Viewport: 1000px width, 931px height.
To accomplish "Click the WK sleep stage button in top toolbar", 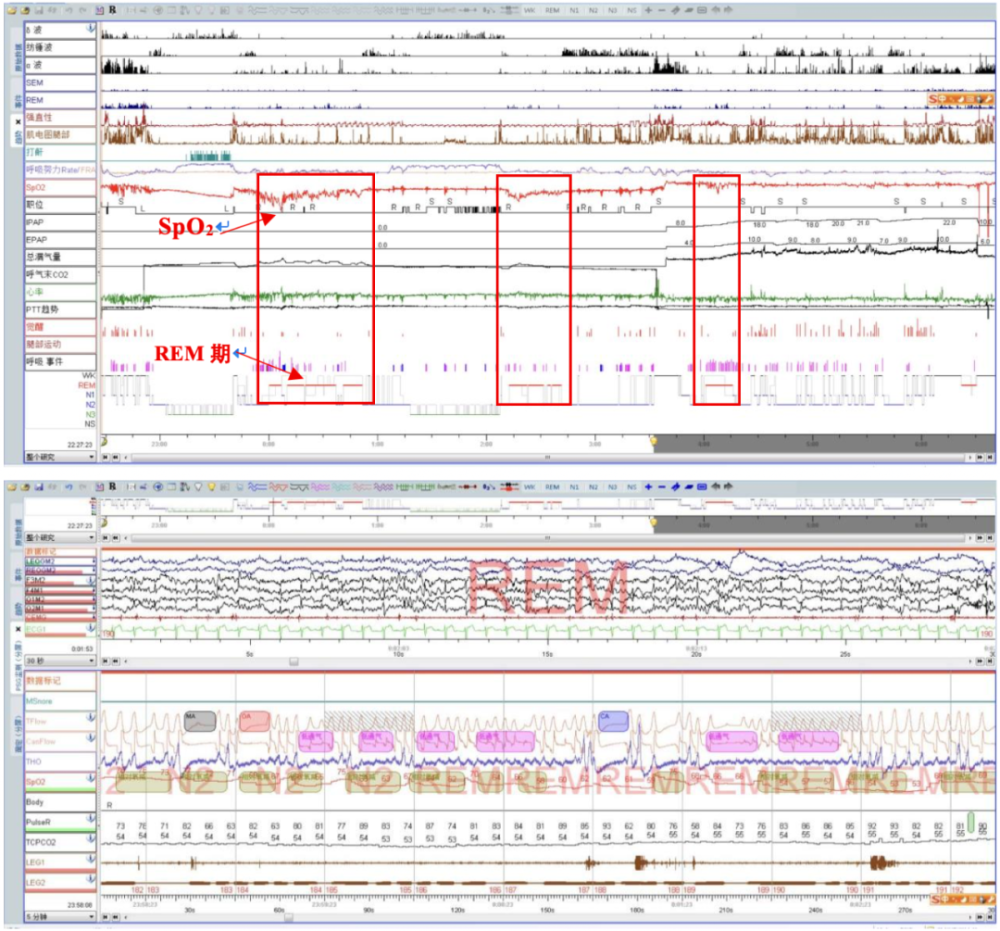I will [530, 10].
